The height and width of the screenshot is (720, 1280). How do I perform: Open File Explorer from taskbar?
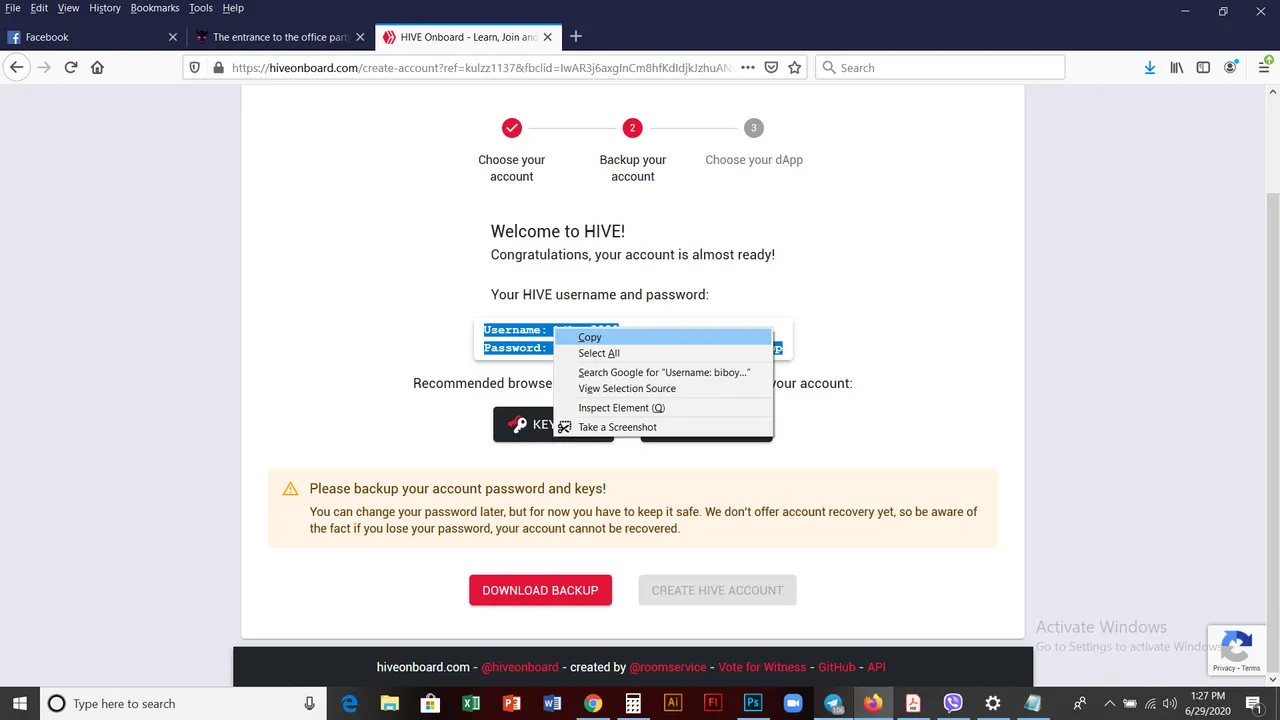pyautogui.click(x=390, y=703)
